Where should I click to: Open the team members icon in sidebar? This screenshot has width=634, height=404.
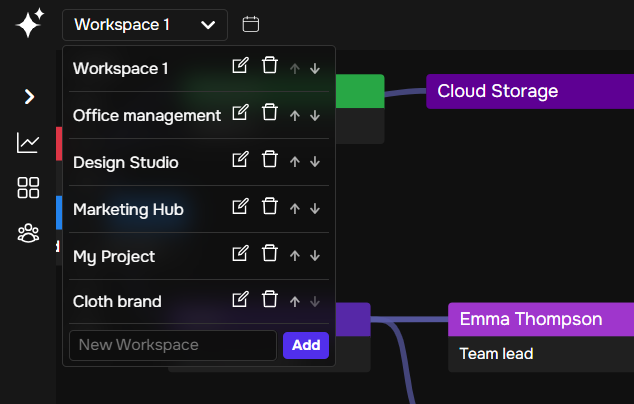point(28,233)
